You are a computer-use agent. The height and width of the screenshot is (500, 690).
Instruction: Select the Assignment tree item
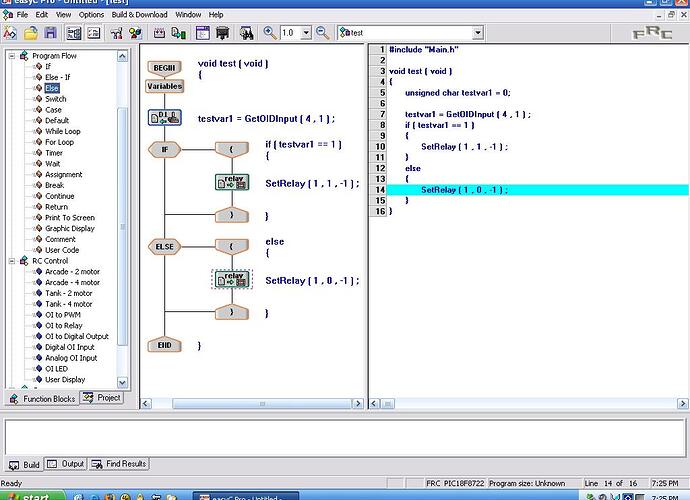tap(64, 175)
